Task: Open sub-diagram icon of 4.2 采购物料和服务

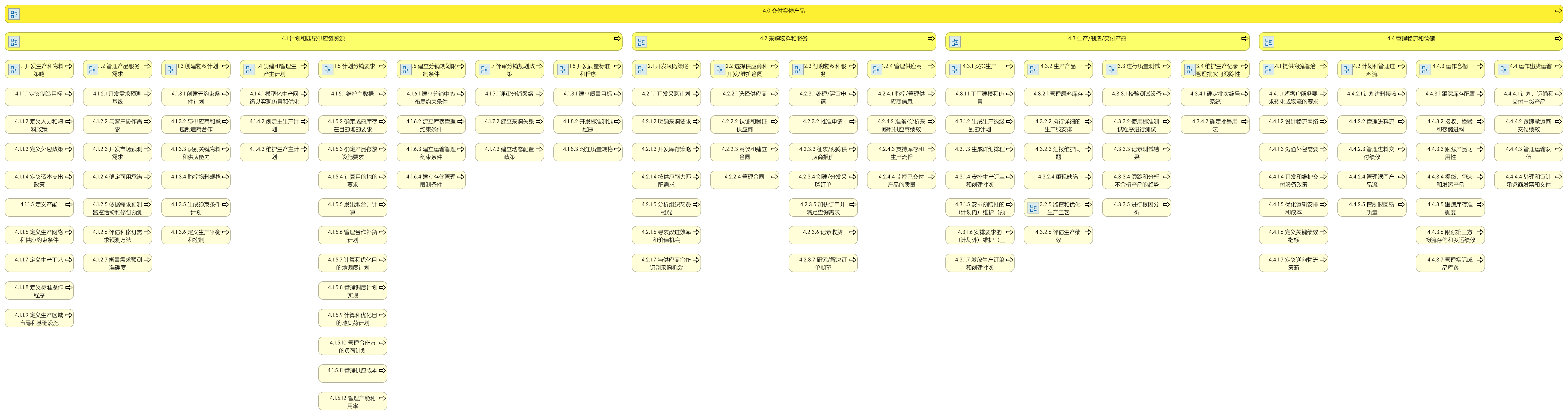Action: (641, 42)
